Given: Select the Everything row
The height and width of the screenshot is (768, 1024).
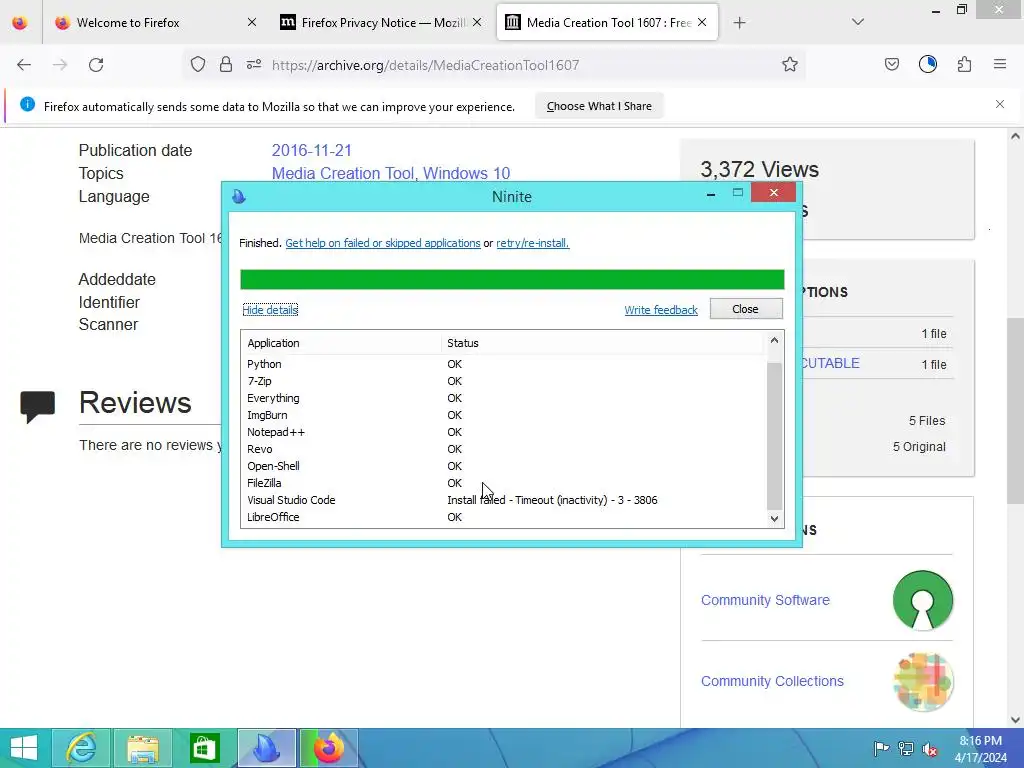Looking at the screenshot, I should [x=503, y=398].
